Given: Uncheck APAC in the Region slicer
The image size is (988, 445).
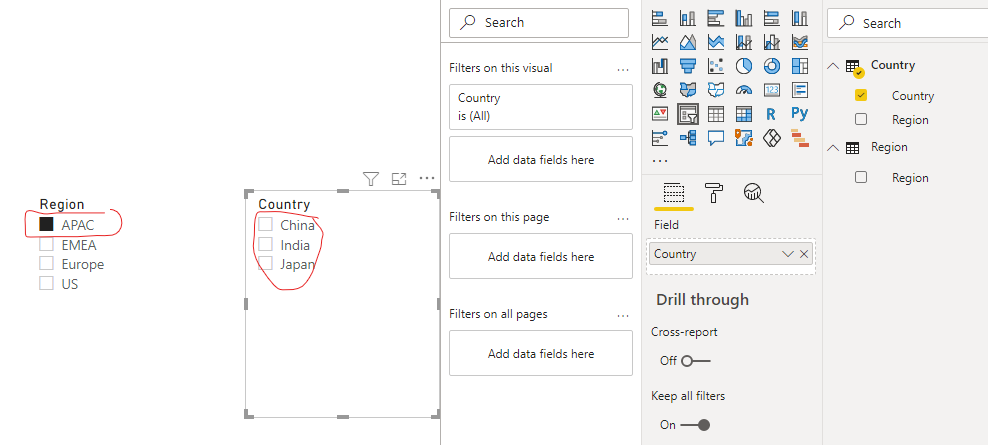Looking at the screenshot, I should [46, 224].
